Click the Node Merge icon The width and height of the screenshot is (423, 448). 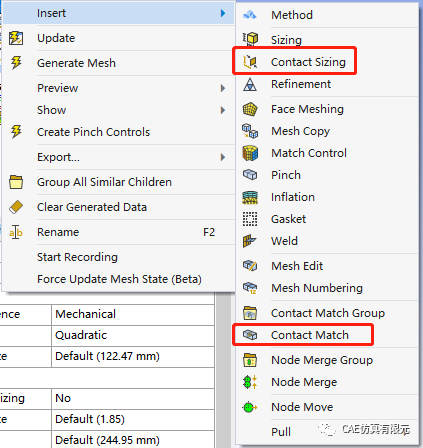point(250,382)
